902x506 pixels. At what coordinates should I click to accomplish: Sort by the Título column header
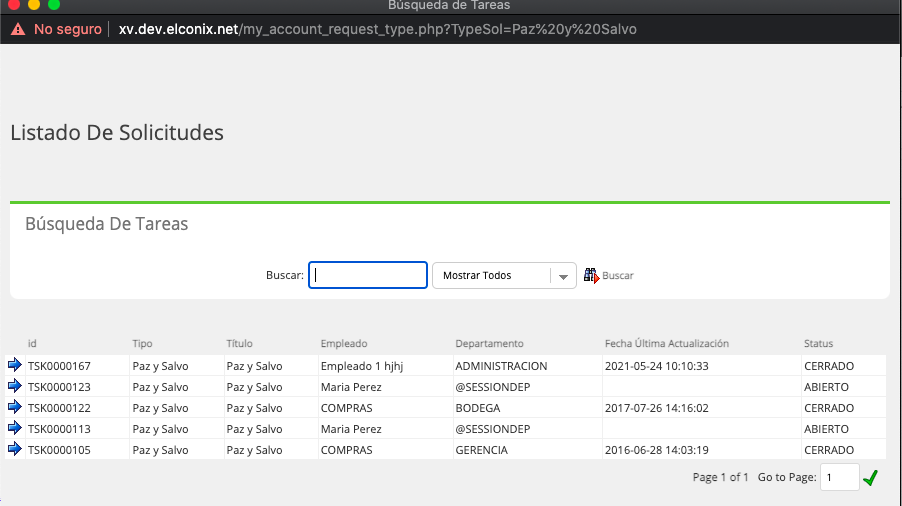(x=239, y=343)
